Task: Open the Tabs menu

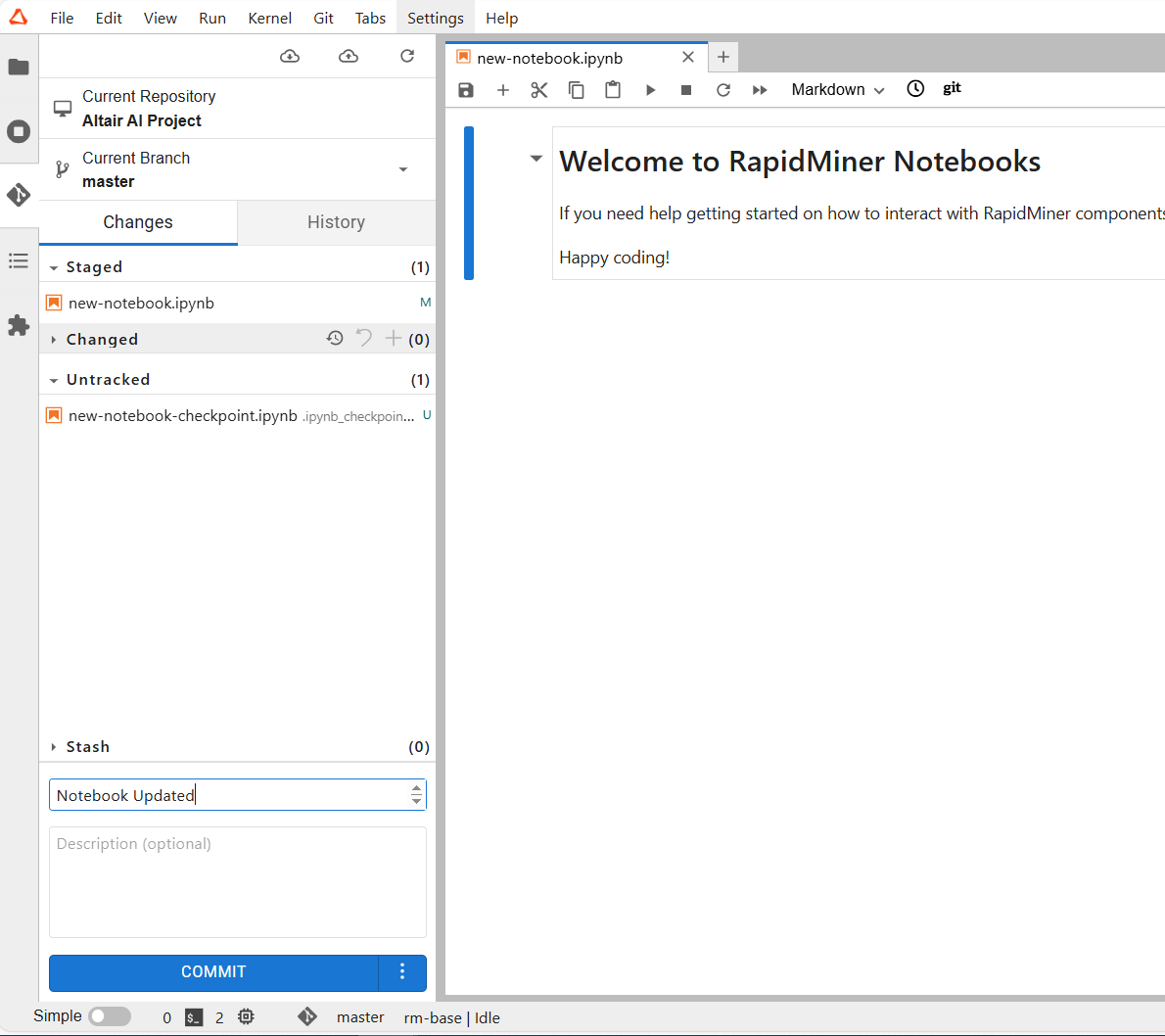Action: 370,18
